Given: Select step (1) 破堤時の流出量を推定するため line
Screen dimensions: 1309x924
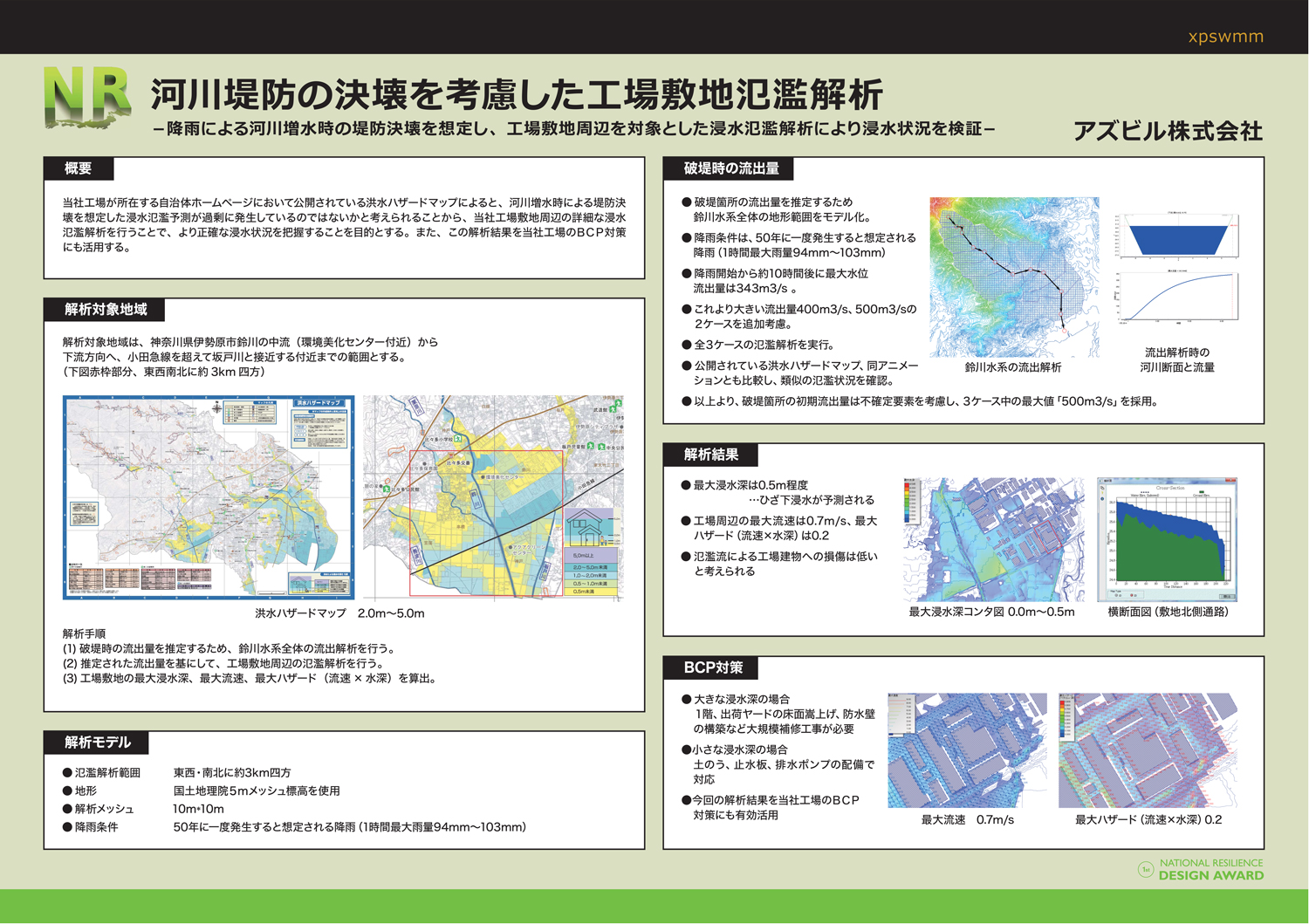Looking at the screenshot, I should pyautogui.click(x=229, y=649).
